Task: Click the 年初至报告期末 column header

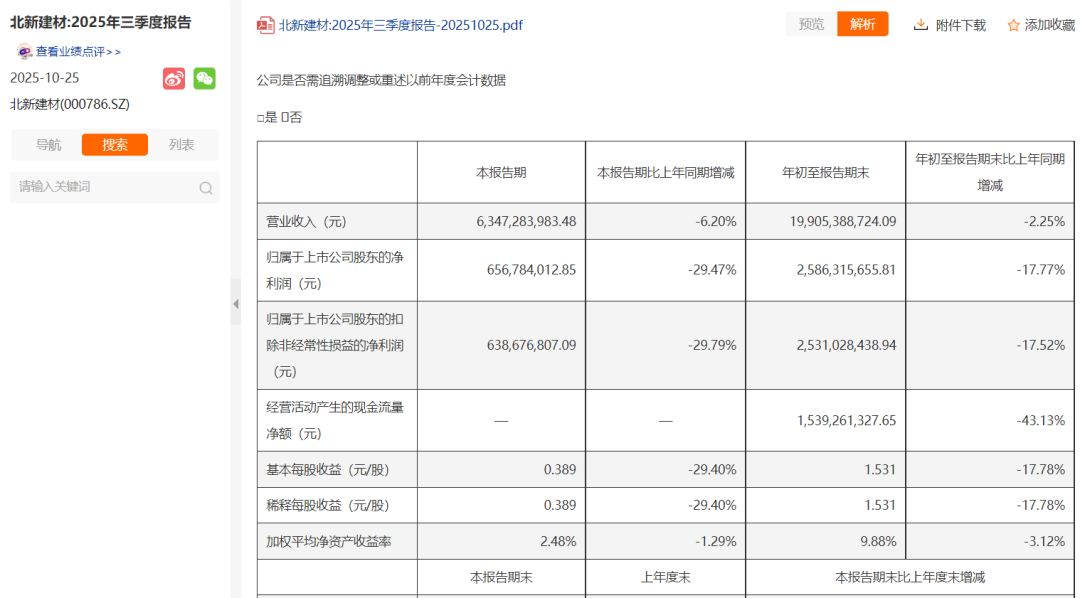Action: pyautogui.click(x=825, y=173)
